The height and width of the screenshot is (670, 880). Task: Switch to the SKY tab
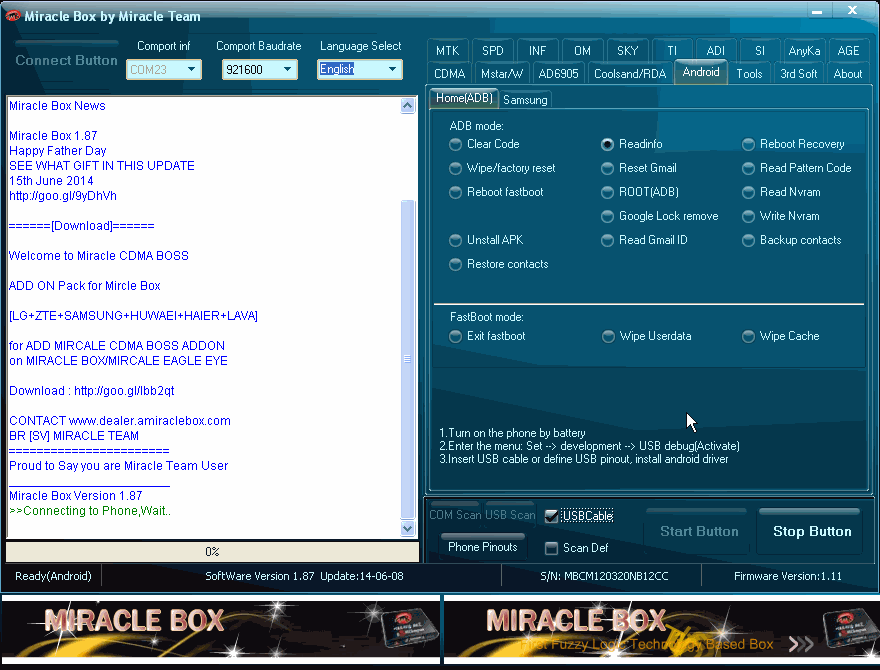click(x=627, y=51)
